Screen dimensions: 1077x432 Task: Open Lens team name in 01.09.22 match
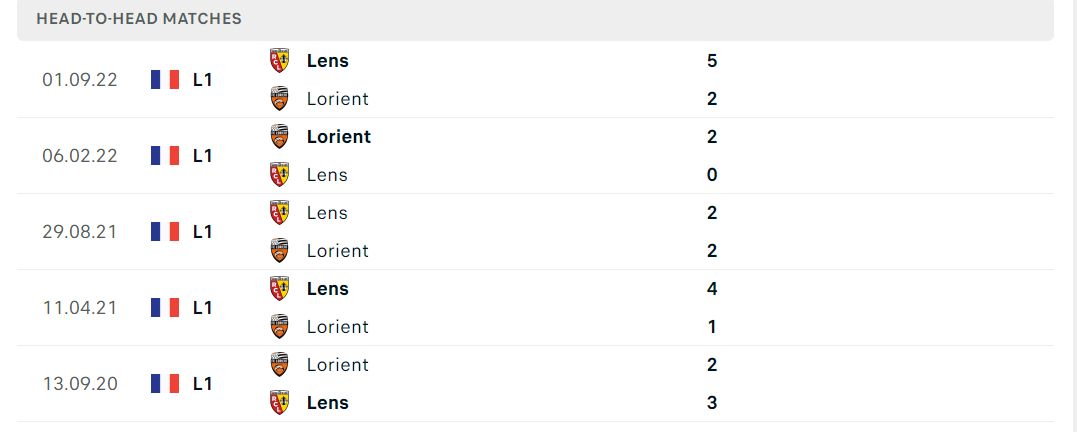click(328, 60)
